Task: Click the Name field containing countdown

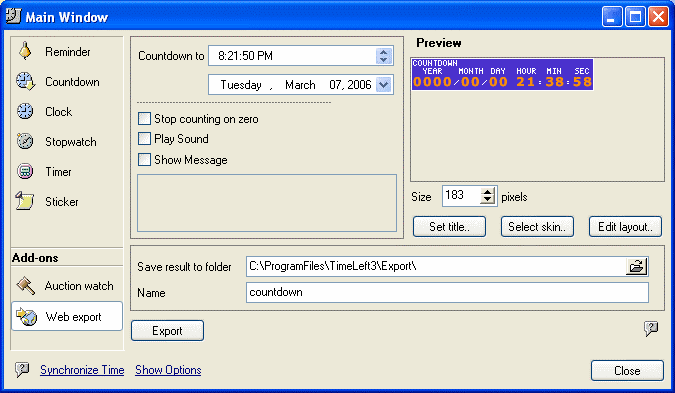Action: [x=447, y=292]
